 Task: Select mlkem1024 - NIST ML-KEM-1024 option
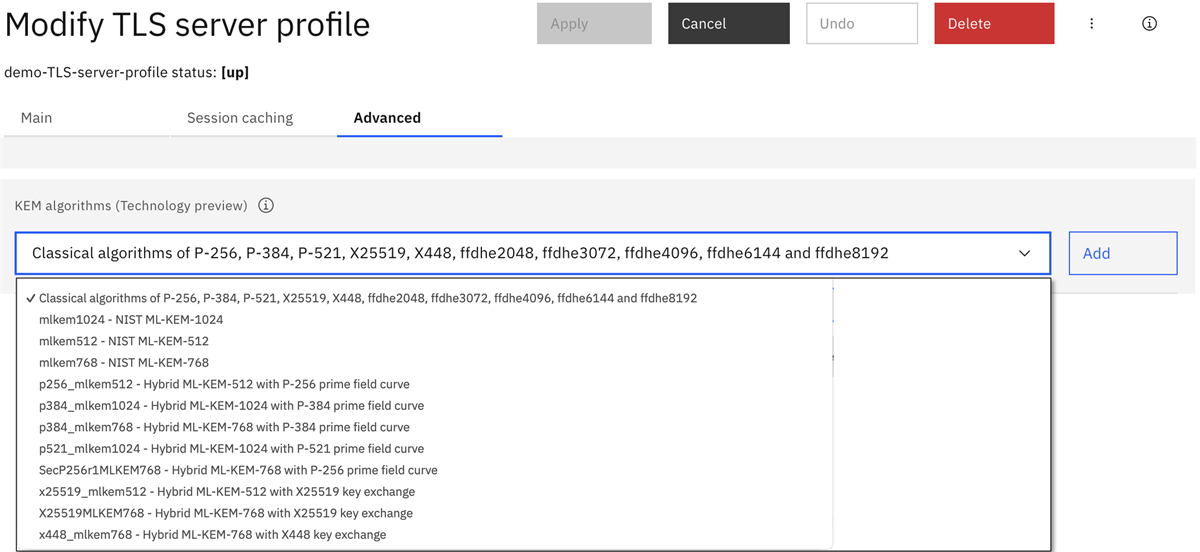pyautogui.click(x=131, y=320)
